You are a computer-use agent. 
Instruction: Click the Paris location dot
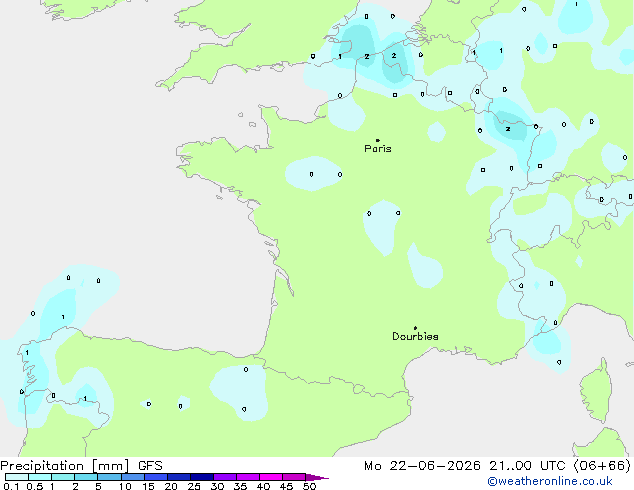[x=378, y=140]
